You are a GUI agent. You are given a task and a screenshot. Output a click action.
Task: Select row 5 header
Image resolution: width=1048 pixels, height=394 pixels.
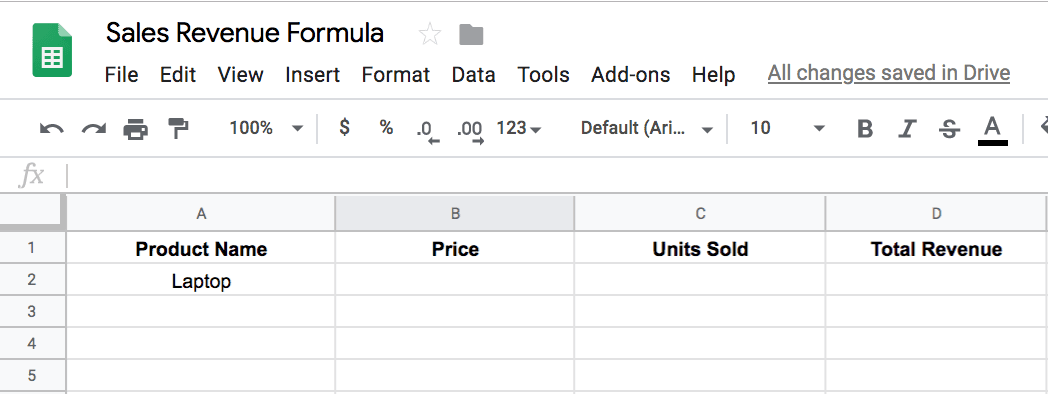pyautogui.click(x=32, y=375)
